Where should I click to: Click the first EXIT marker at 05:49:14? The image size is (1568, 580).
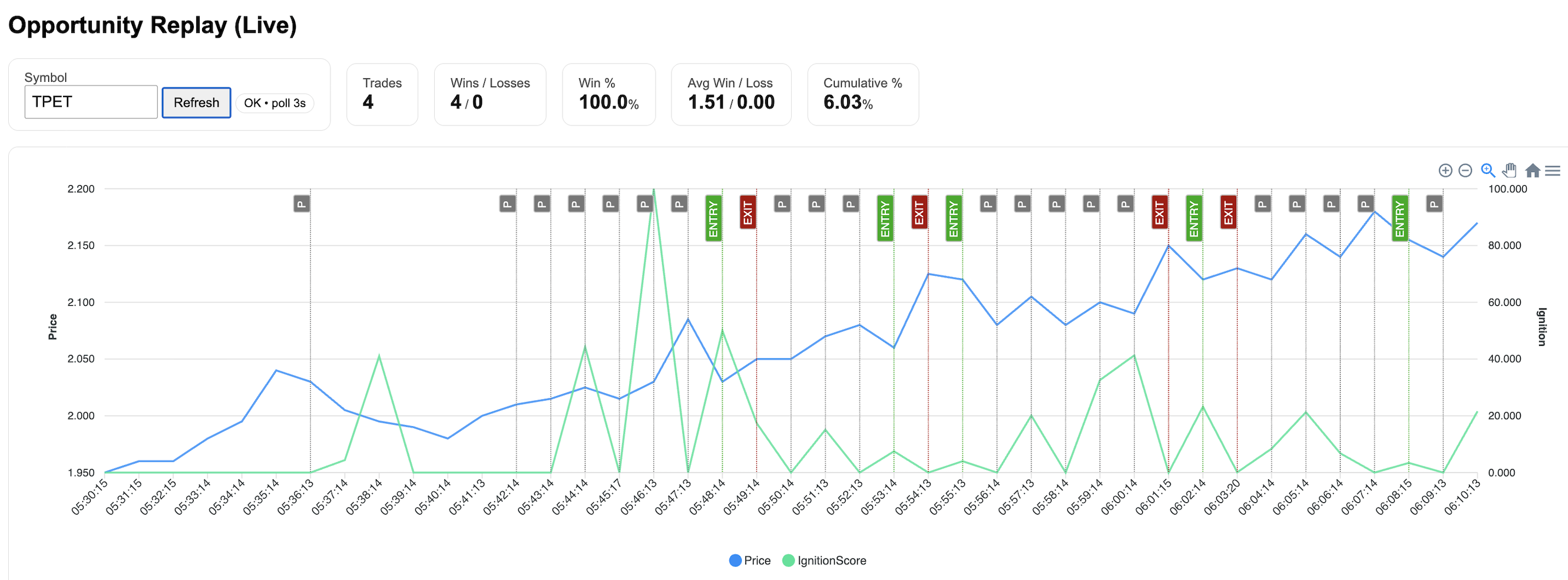(x=748, y=212)
